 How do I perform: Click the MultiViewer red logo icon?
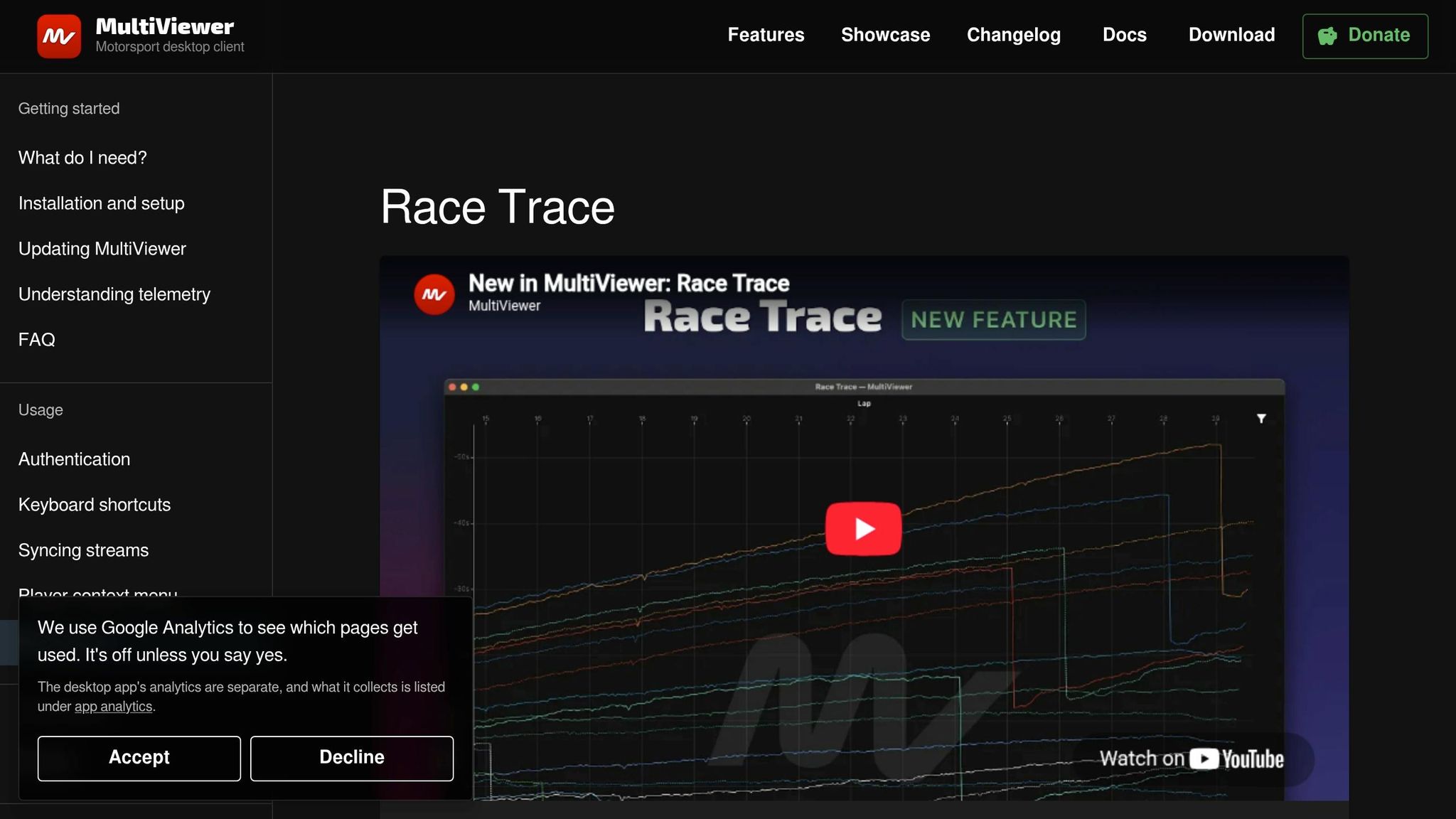pos(59,36)
